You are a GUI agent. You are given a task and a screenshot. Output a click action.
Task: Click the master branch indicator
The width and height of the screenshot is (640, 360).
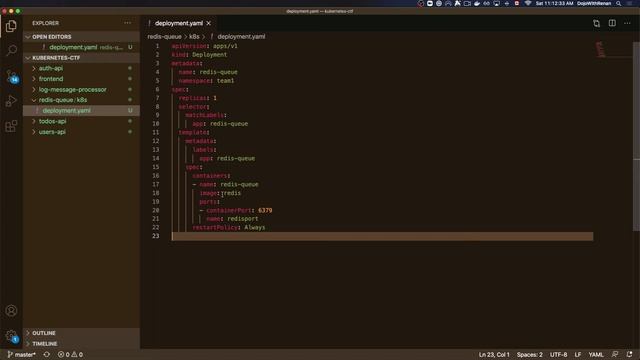pyautogui.click(x=22, y=355)
